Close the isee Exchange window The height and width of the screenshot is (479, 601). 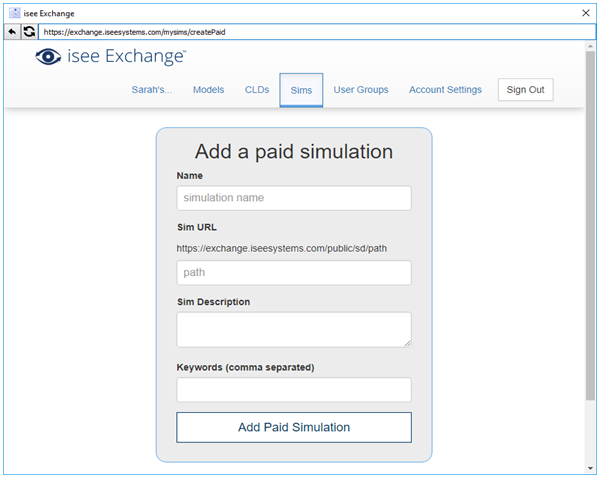click(x=585, y=13)
